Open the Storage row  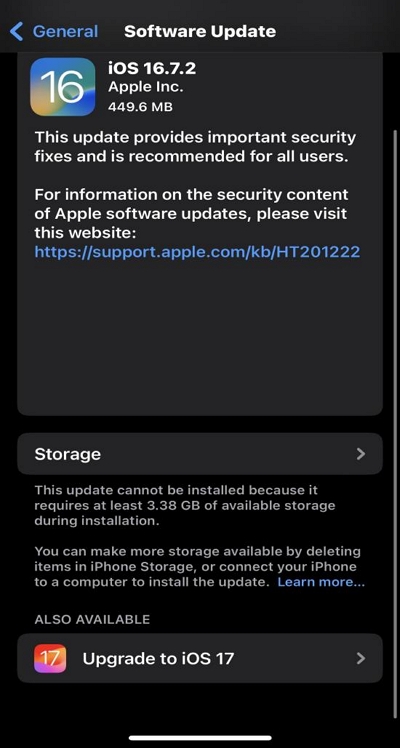pos(200,454)
